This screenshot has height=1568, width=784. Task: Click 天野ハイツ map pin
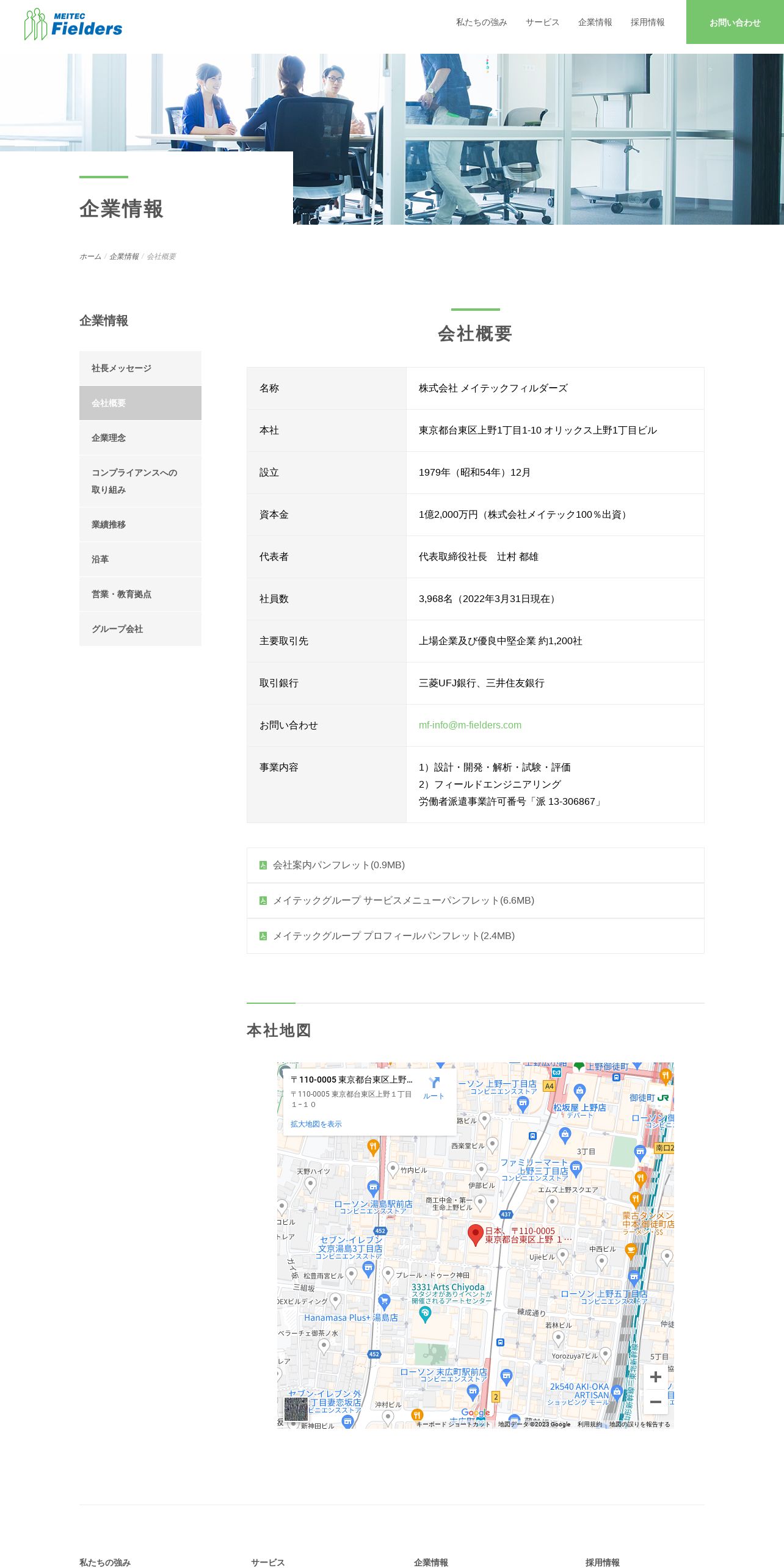pos(310,1185)
